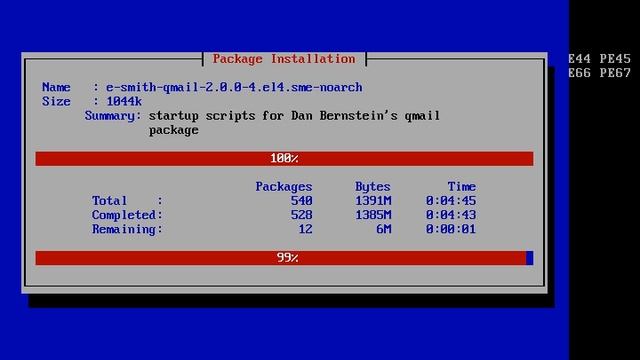Viewport: 640px width, 360px height.
Task: Click the Time column header
Action: pos(462,187)
